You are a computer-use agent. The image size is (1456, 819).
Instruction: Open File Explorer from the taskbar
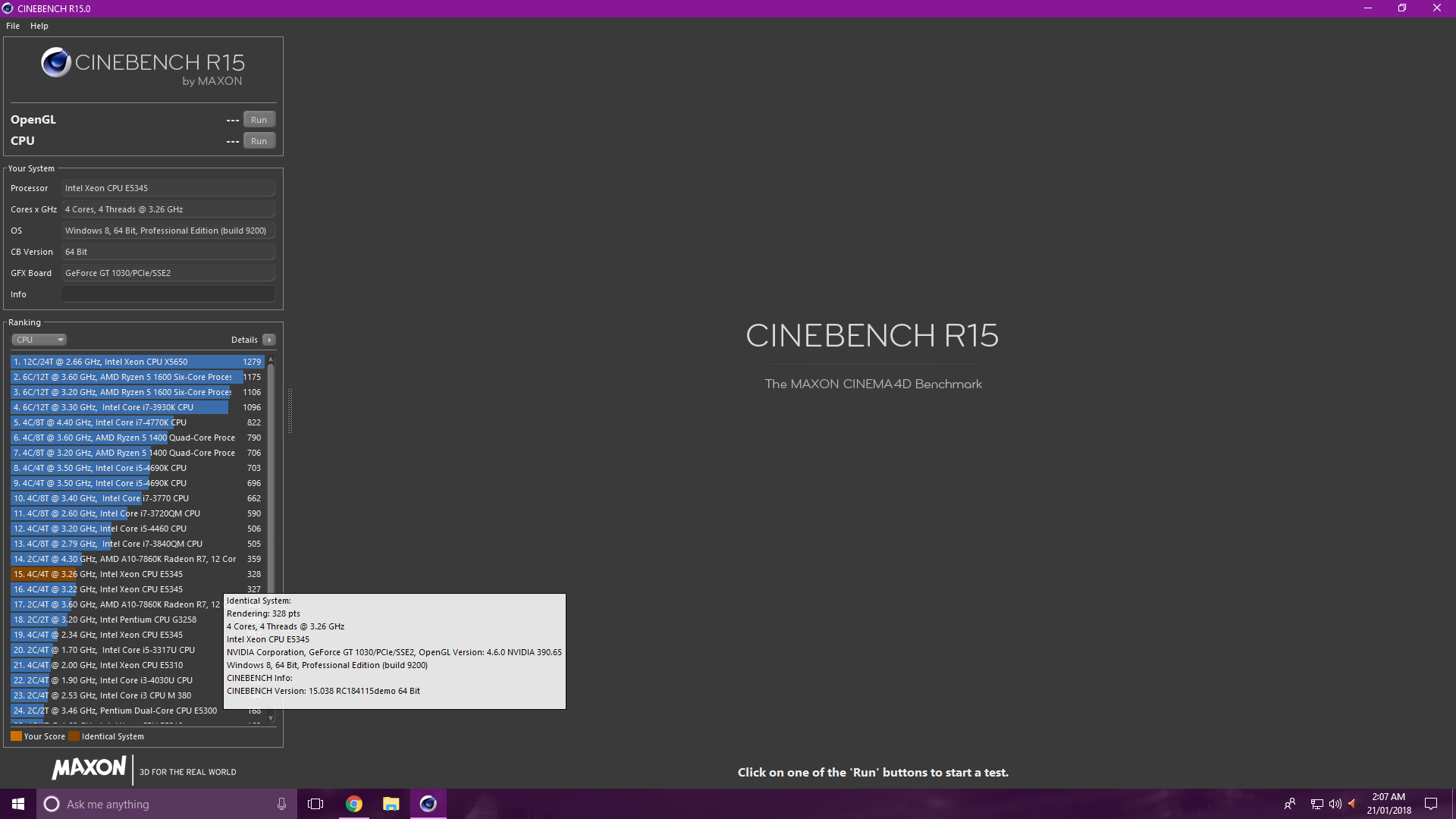[391, 804]
